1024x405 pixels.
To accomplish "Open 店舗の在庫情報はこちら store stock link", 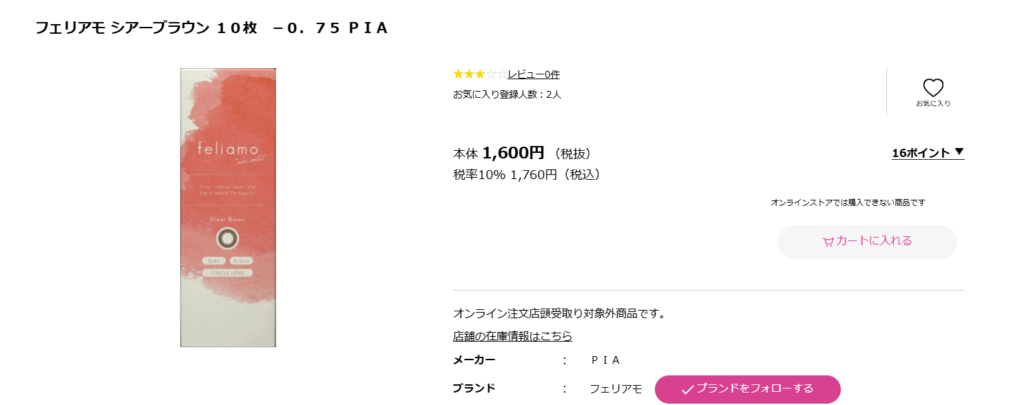I will [512, 336].
